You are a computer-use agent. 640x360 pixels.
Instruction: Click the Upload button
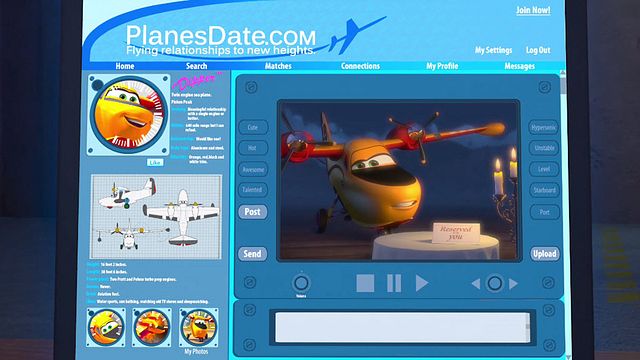click(544, 253)
